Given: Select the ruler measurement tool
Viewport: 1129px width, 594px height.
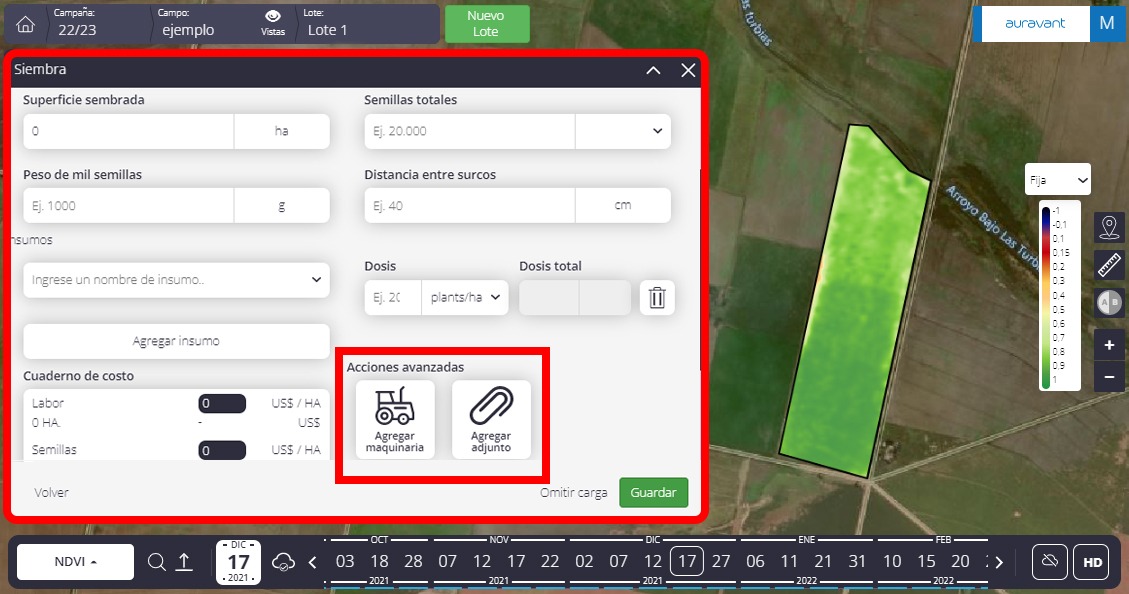Looking at the screenshot, I should pos(1110,265).
